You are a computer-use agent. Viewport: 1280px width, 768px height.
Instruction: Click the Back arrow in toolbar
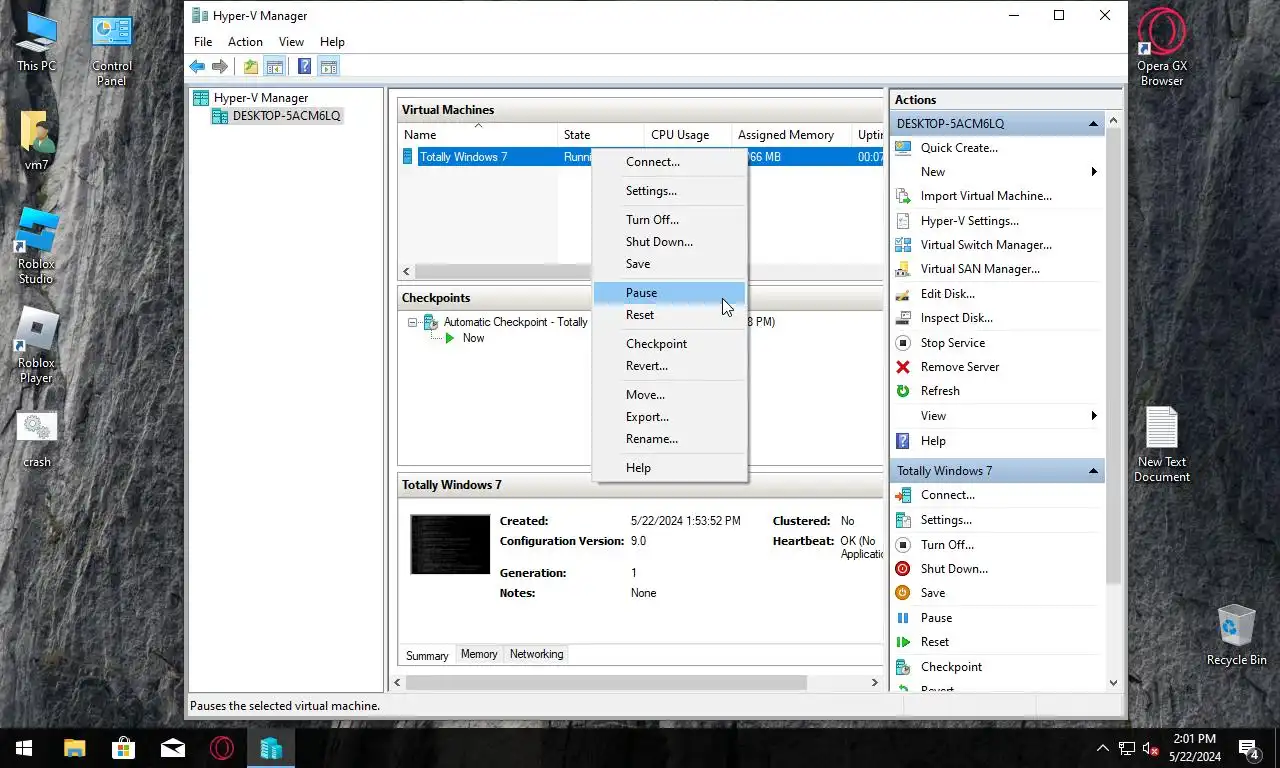coord(197,67)
